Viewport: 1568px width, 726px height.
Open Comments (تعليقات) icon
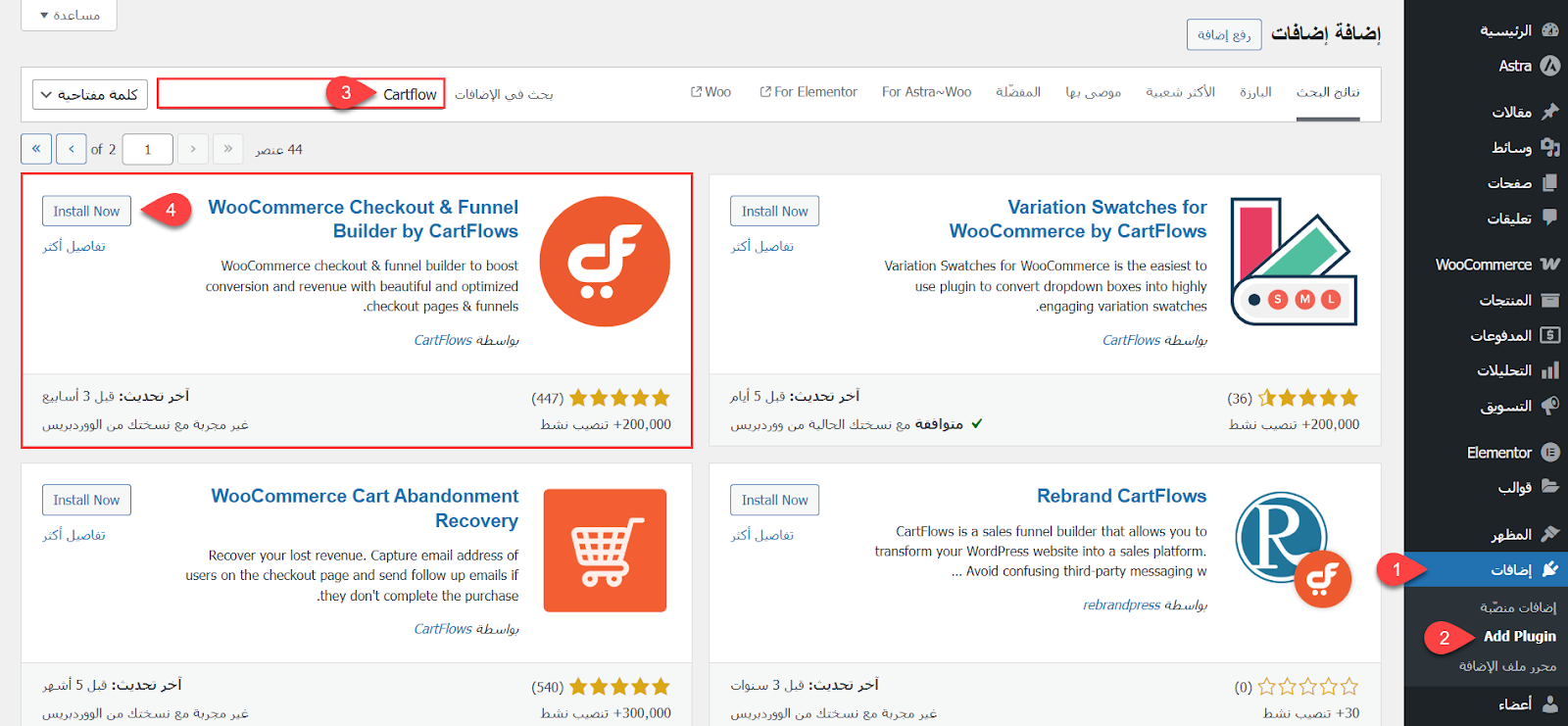1549,218
